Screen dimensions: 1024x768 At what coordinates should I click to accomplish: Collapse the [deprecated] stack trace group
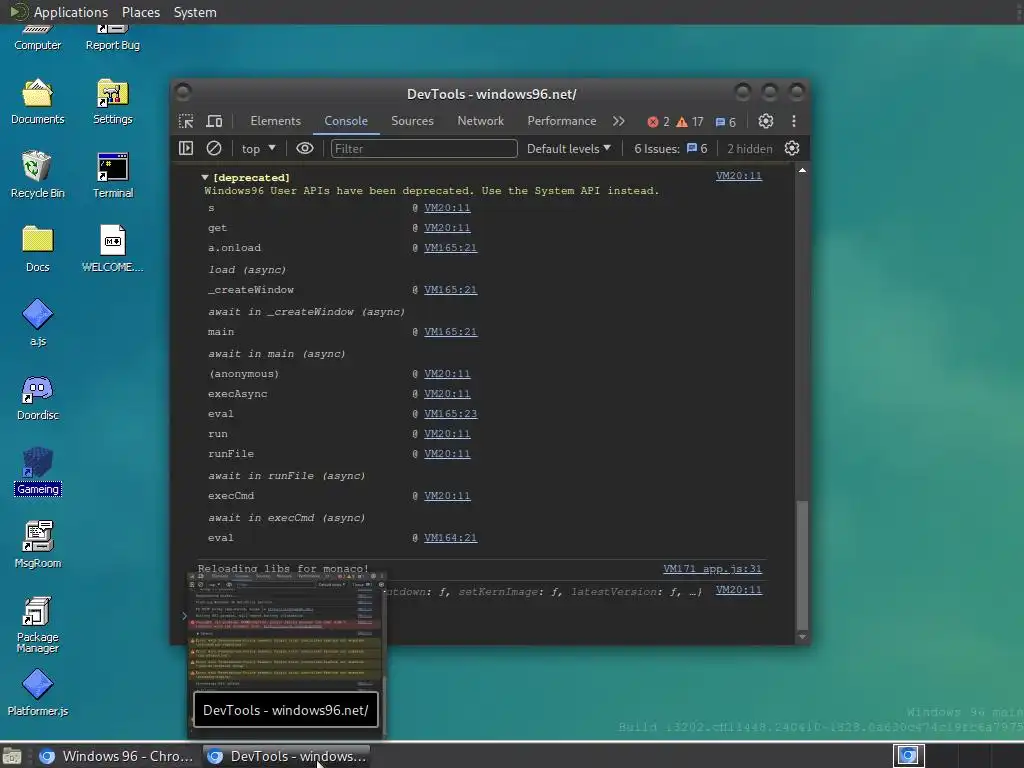click(205, 178)
